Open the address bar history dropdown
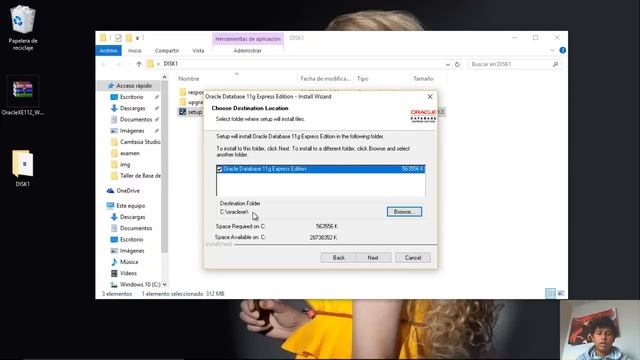640x360 pixels. (448, 64)
